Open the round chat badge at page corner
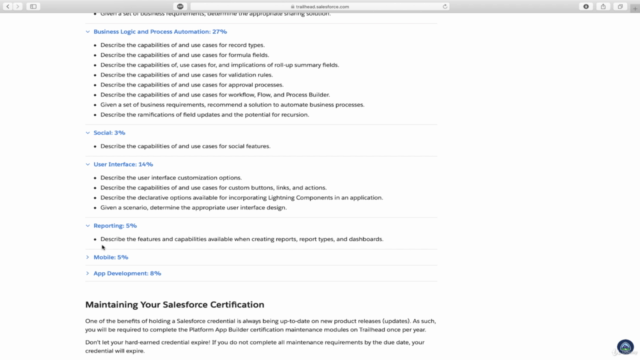Viewport: 640px width, 360px height. (625, 347)
